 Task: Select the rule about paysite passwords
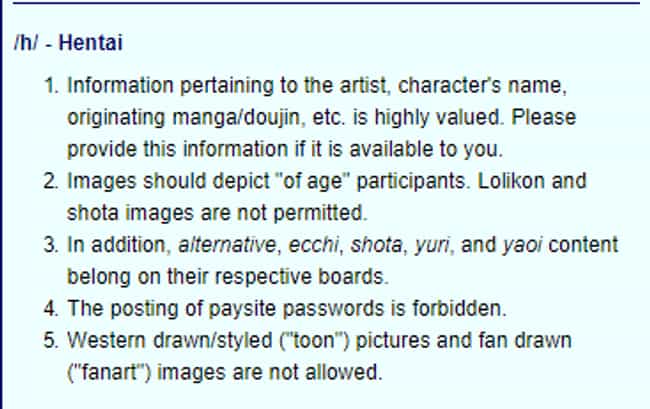[x=286, y=309]
